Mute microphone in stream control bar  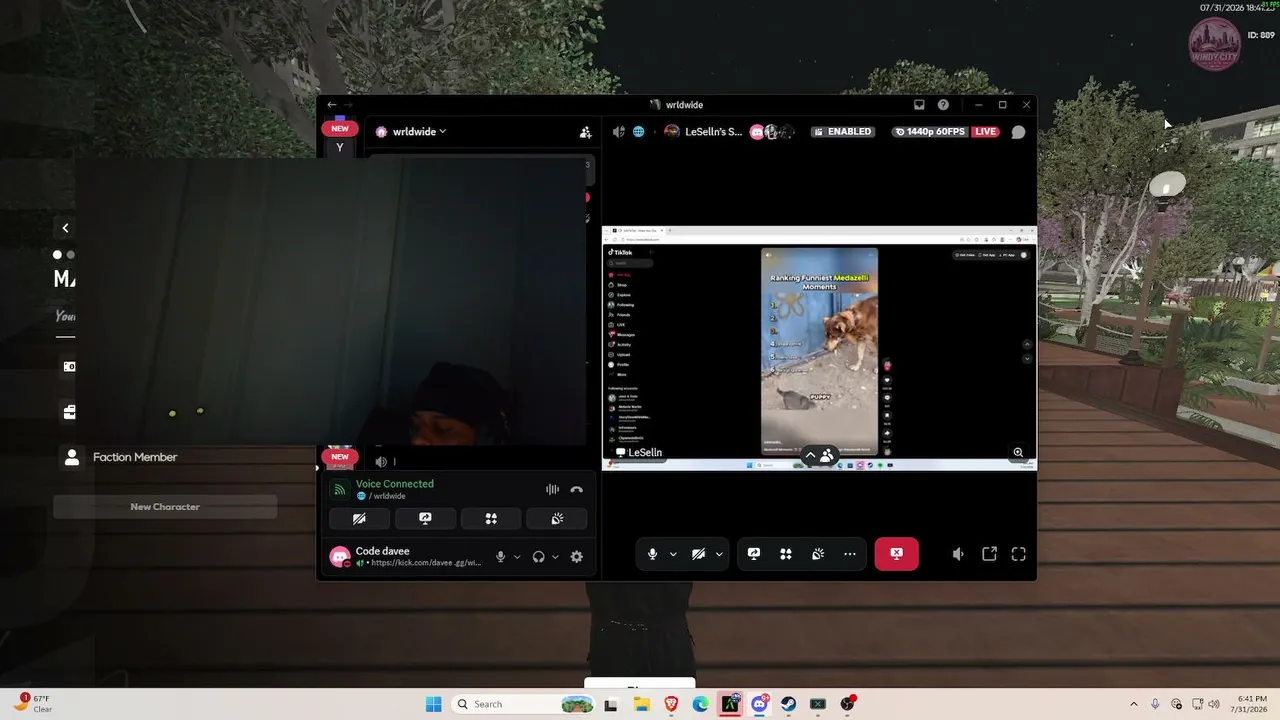(x=652, y=554)
